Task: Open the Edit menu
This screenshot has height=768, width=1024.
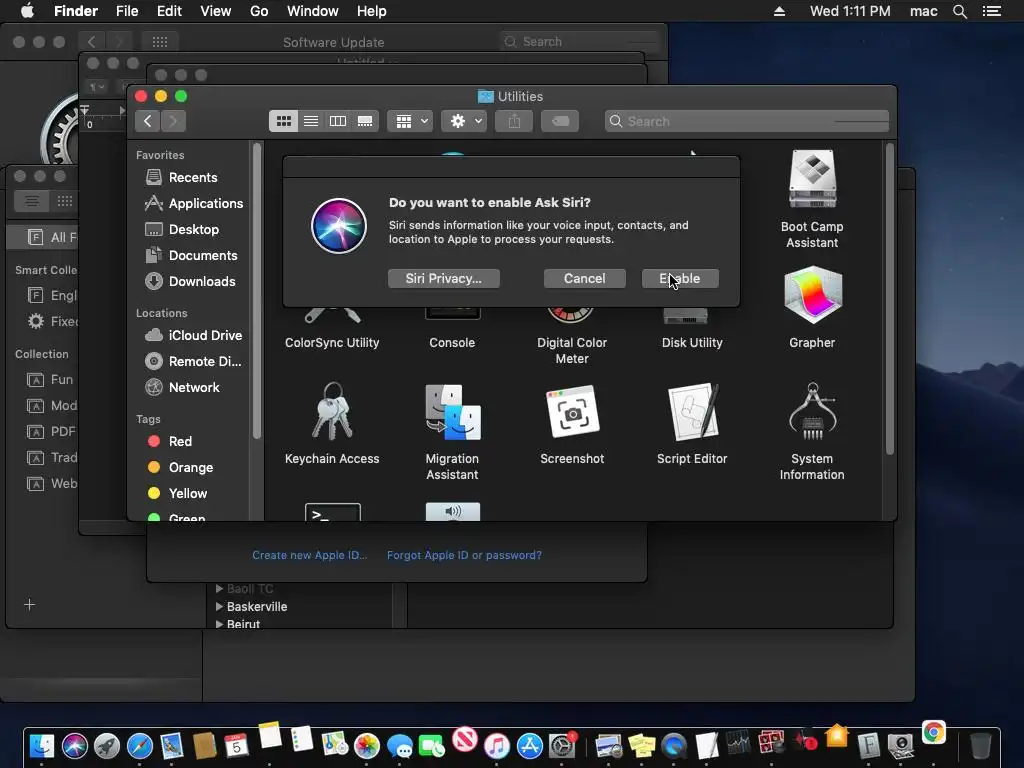Action: (169, 11)
